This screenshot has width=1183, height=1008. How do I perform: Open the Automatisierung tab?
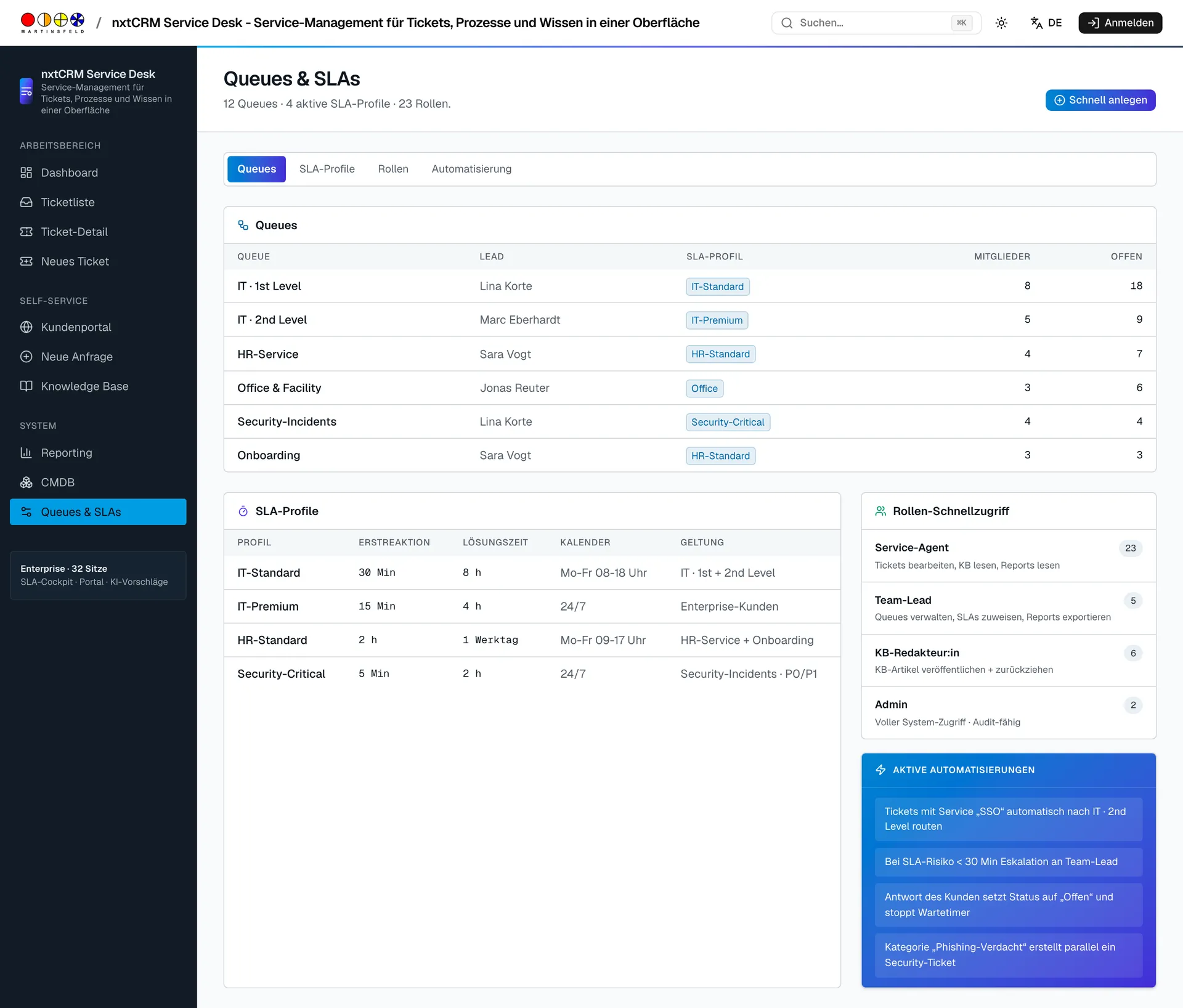click(471, 169)
